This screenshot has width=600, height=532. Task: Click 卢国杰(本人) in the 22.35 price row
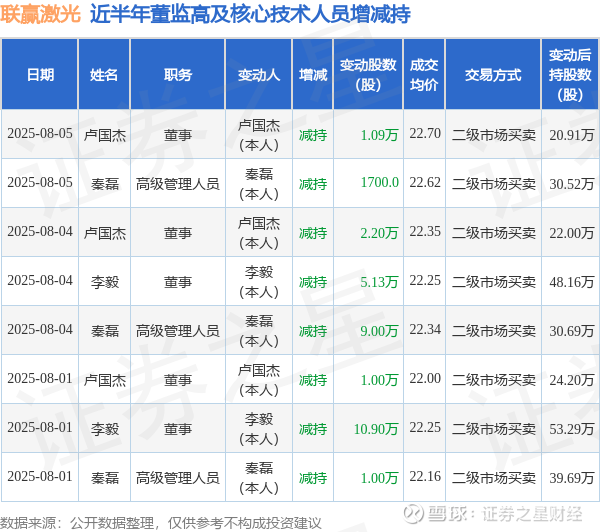(x=259, y=233)
